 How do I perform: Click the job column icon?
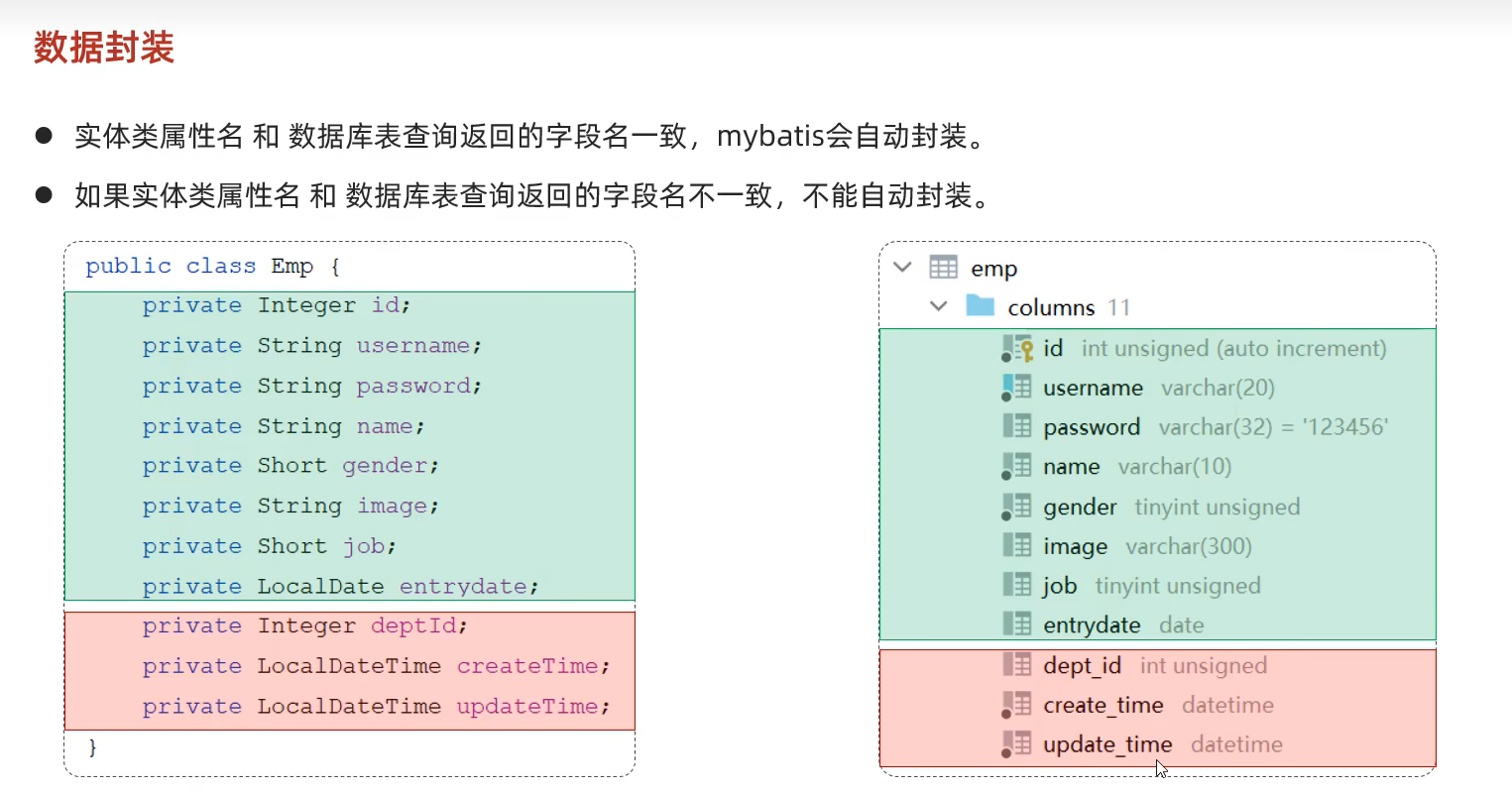tap(1017, 585)
